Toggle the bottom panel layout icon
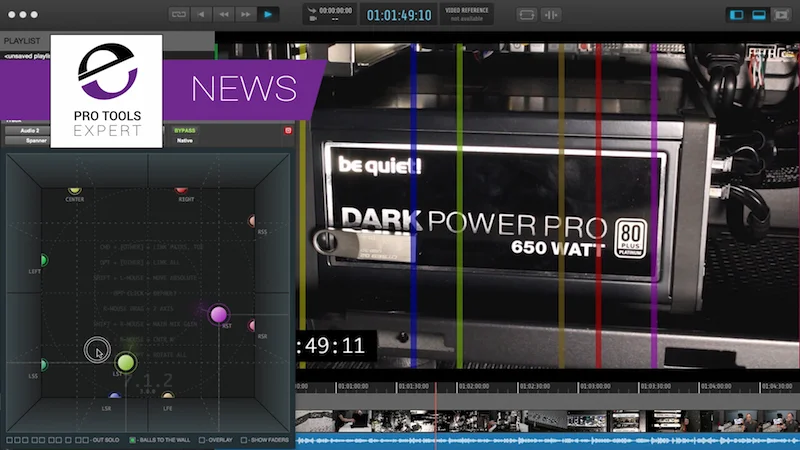800x450 pixels. point(759,15)
